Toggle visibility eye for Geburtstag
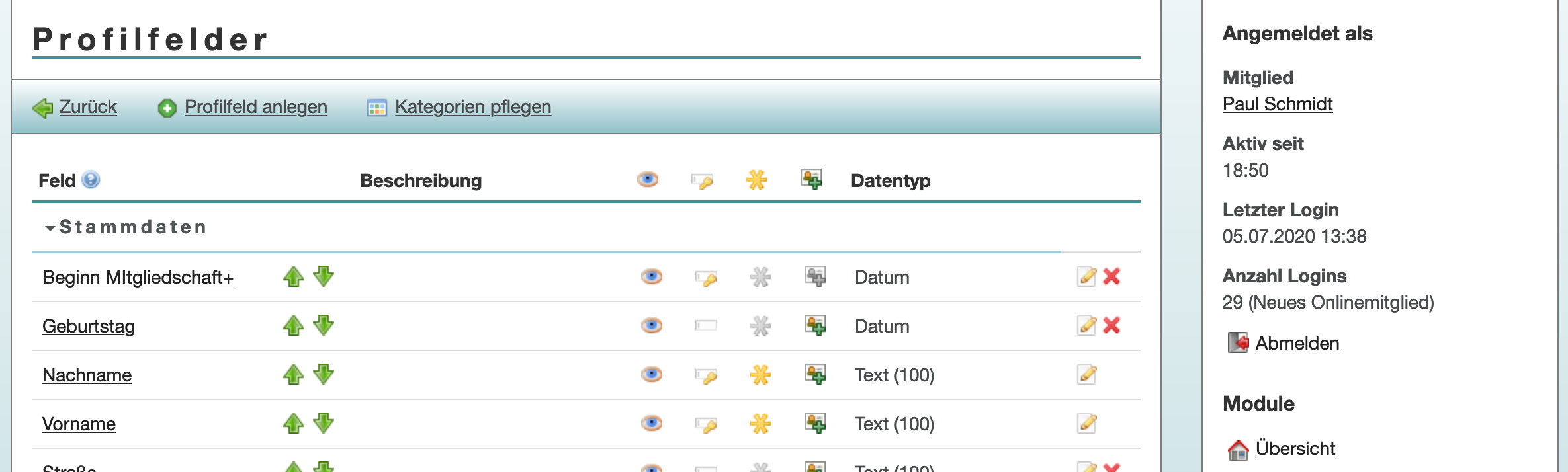This screenshot has height=472, width=1568. pyautogui.click(x=652, y=325)
